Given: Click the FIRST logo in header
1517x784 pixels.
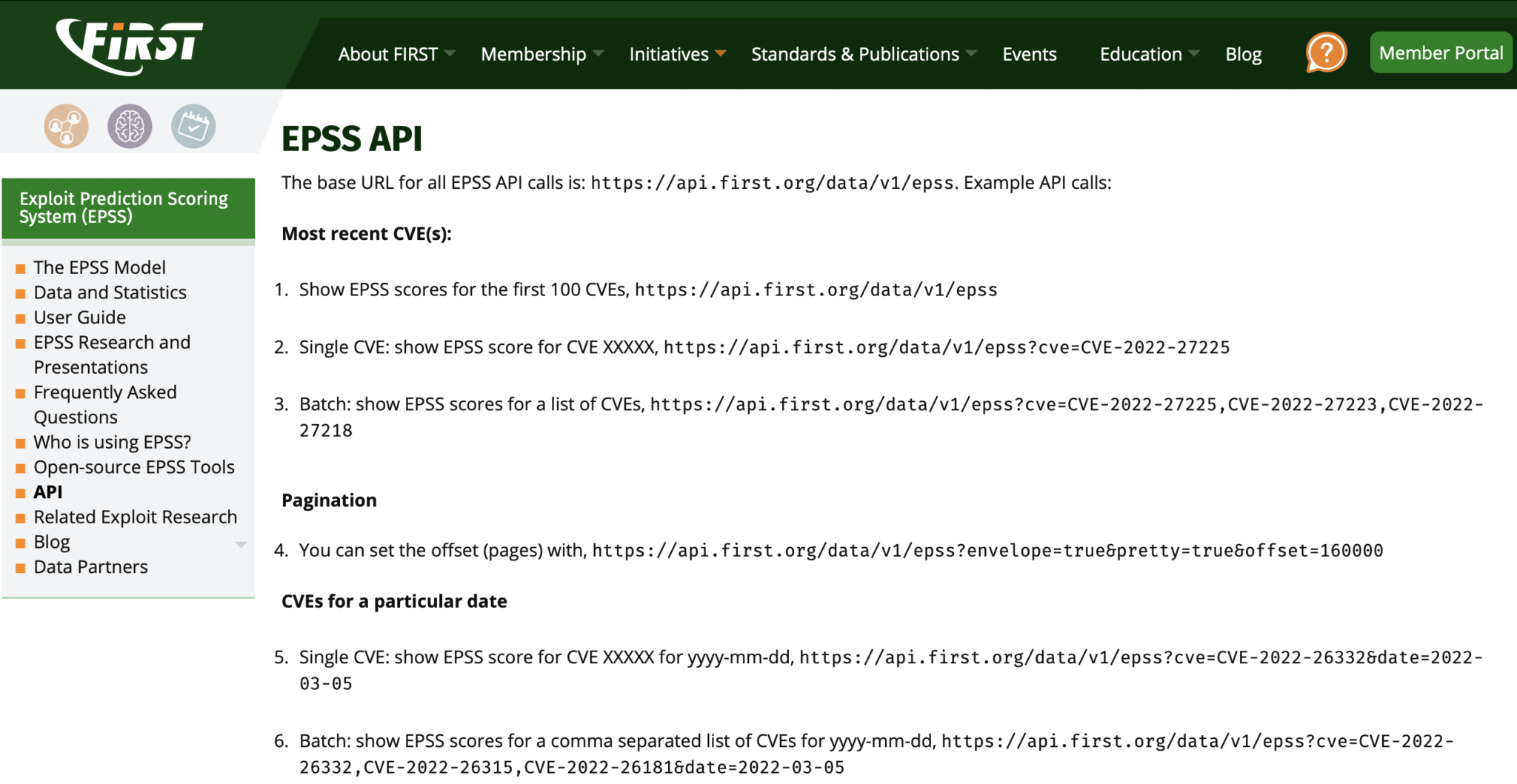Looking at the screenshot, I should [x=130, y=47].
